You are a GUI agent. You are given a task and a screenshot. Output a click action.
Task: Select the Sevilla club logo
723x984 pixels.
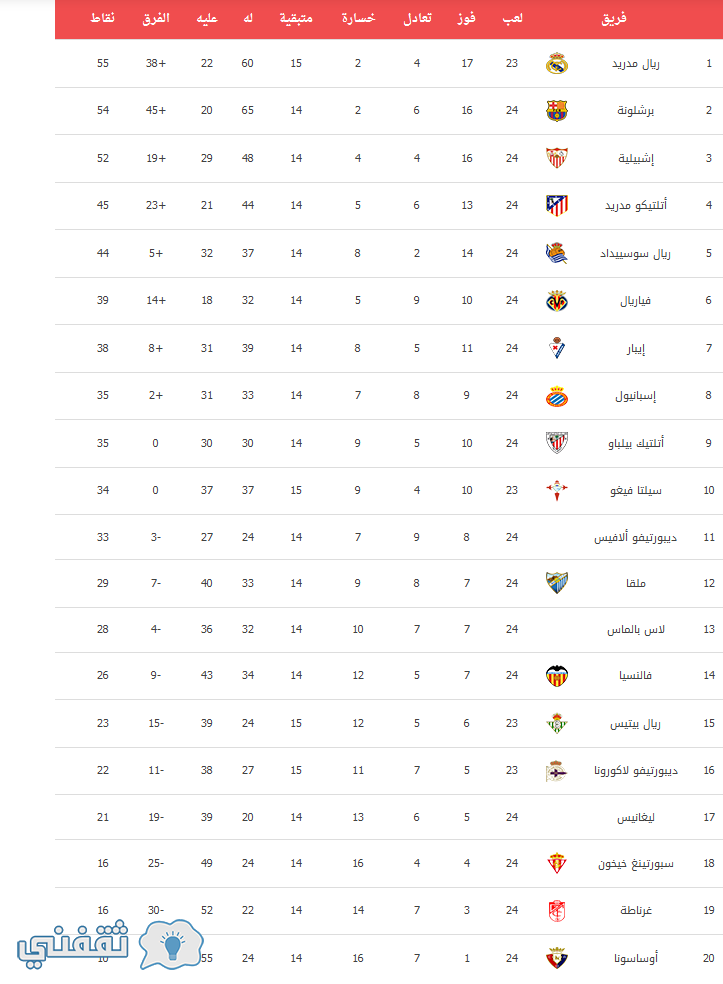point(557,158)
